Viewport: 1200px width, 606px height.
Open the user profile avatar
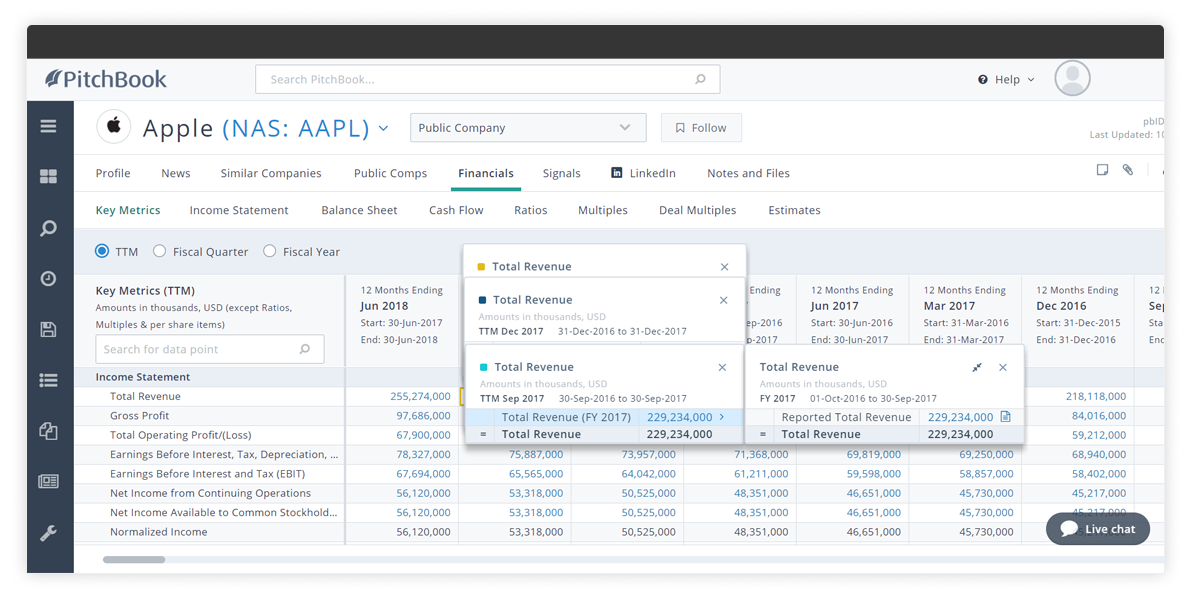[x=1072, y=79]
